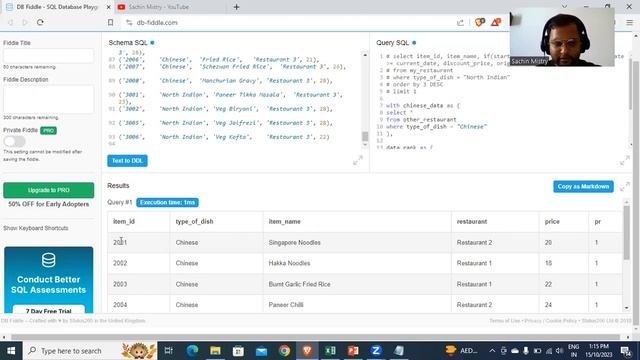Open Task View on the taskbar
This screenshot has width=640, height=360.
pyautogui.click(x=169, y=351)
